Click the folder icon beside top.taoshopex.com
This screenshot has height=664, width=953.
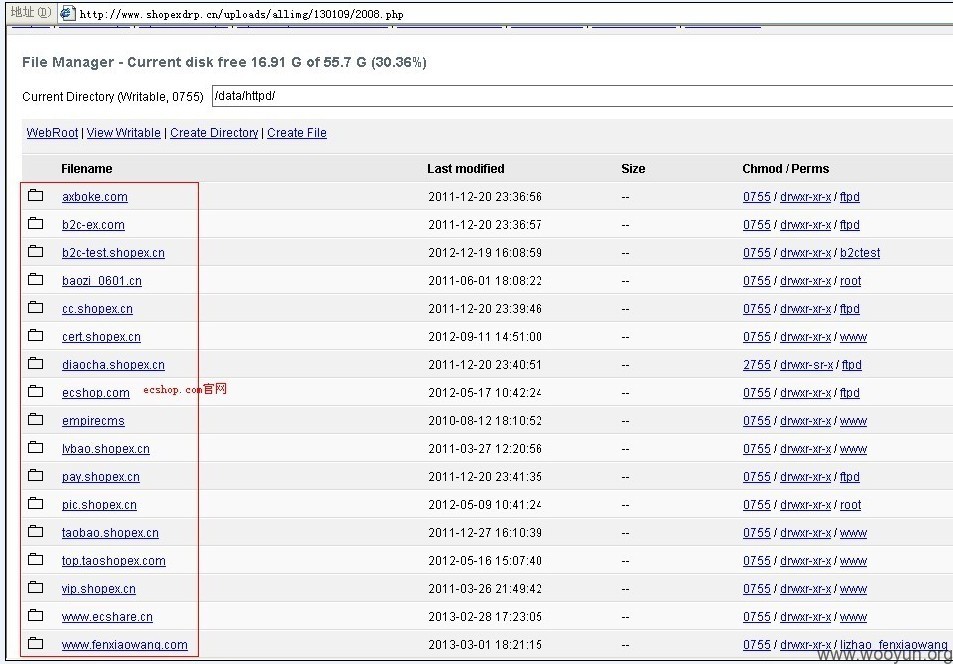click(x=36, y=559)
